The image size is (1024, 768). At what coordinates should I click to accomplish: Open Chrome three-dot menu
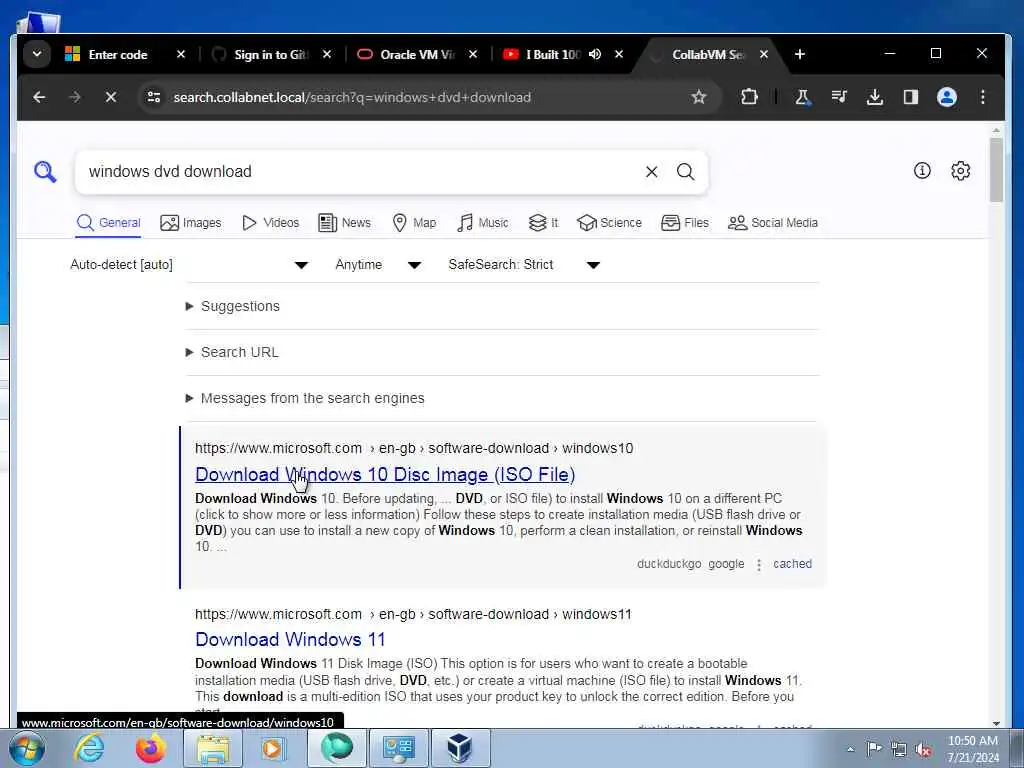point(983,97)
